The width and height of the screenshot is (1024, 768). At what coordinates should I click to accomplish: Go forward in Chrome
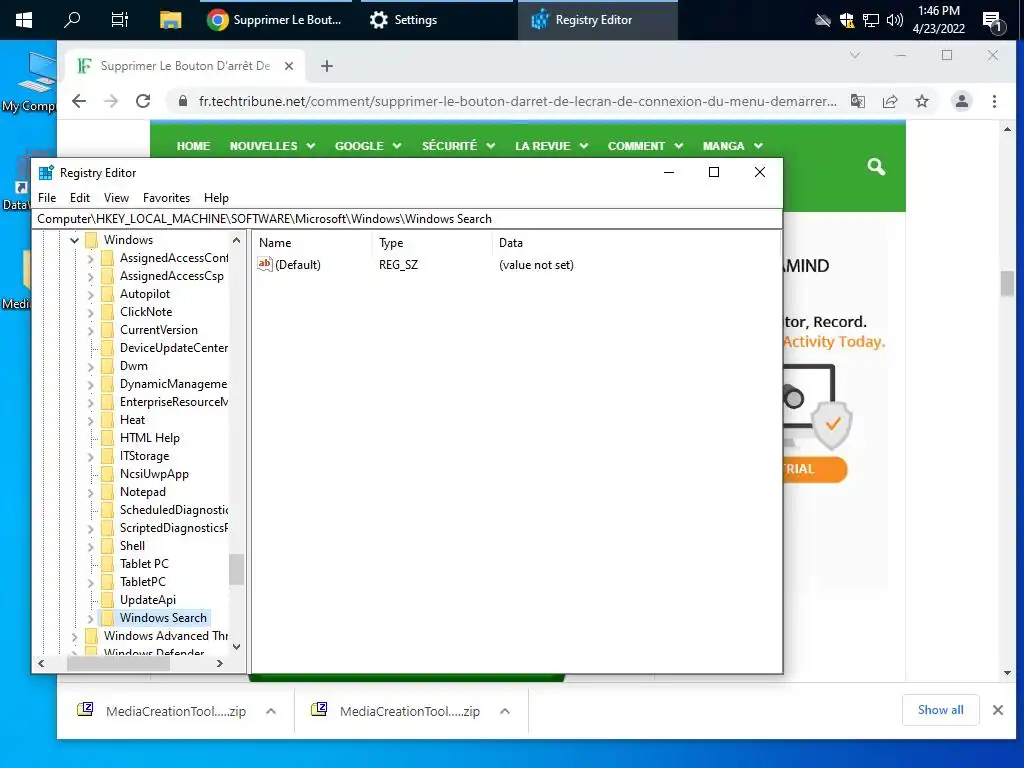[111, 101]
